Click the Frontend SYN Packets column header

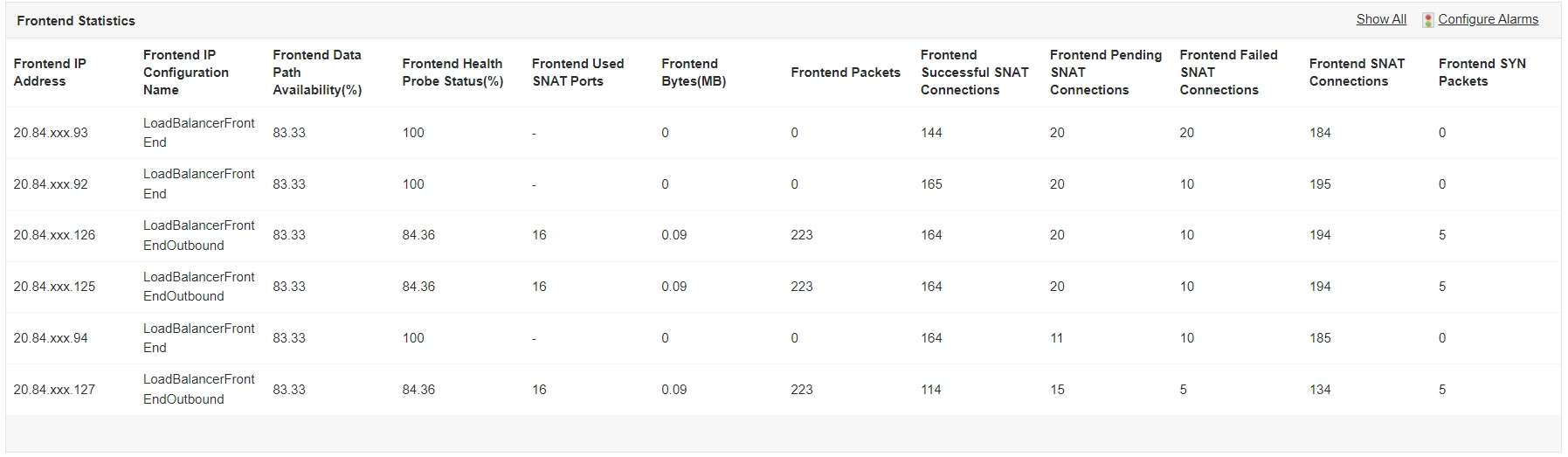pos(1482,73)
